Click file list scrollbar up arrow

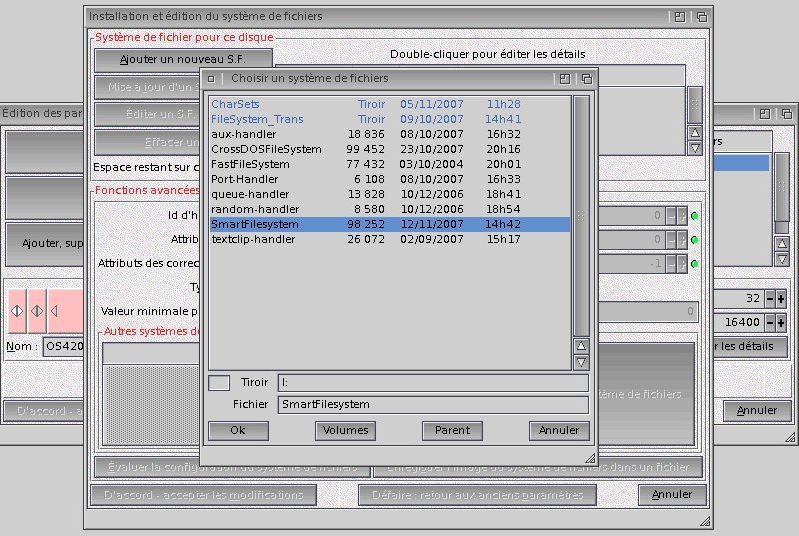[581, 346]
